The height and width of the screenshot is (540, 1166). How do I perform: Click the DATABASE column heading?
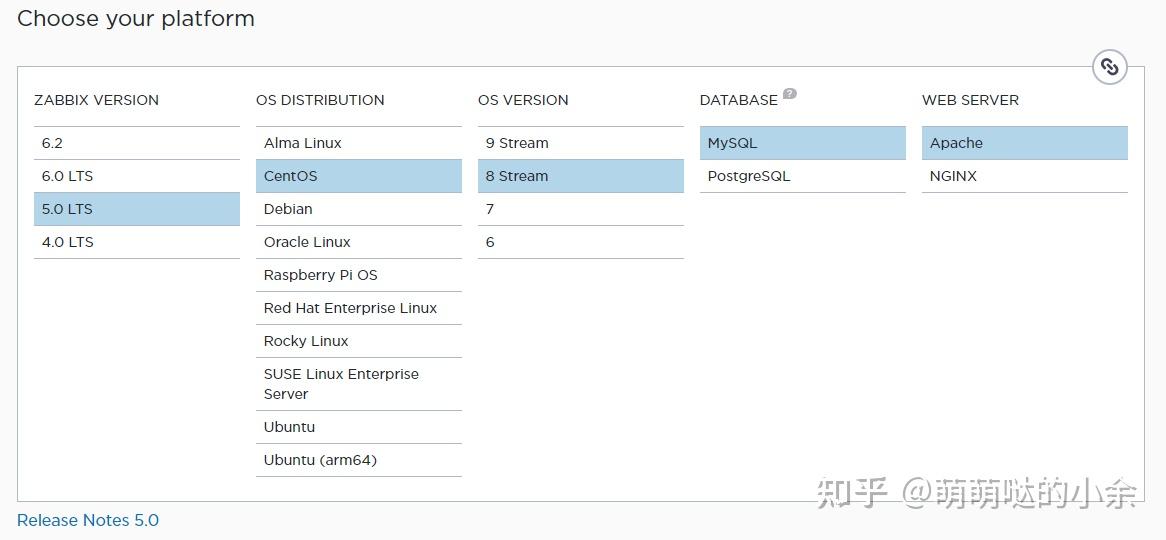pyautogui.click(x=738, y=100)
